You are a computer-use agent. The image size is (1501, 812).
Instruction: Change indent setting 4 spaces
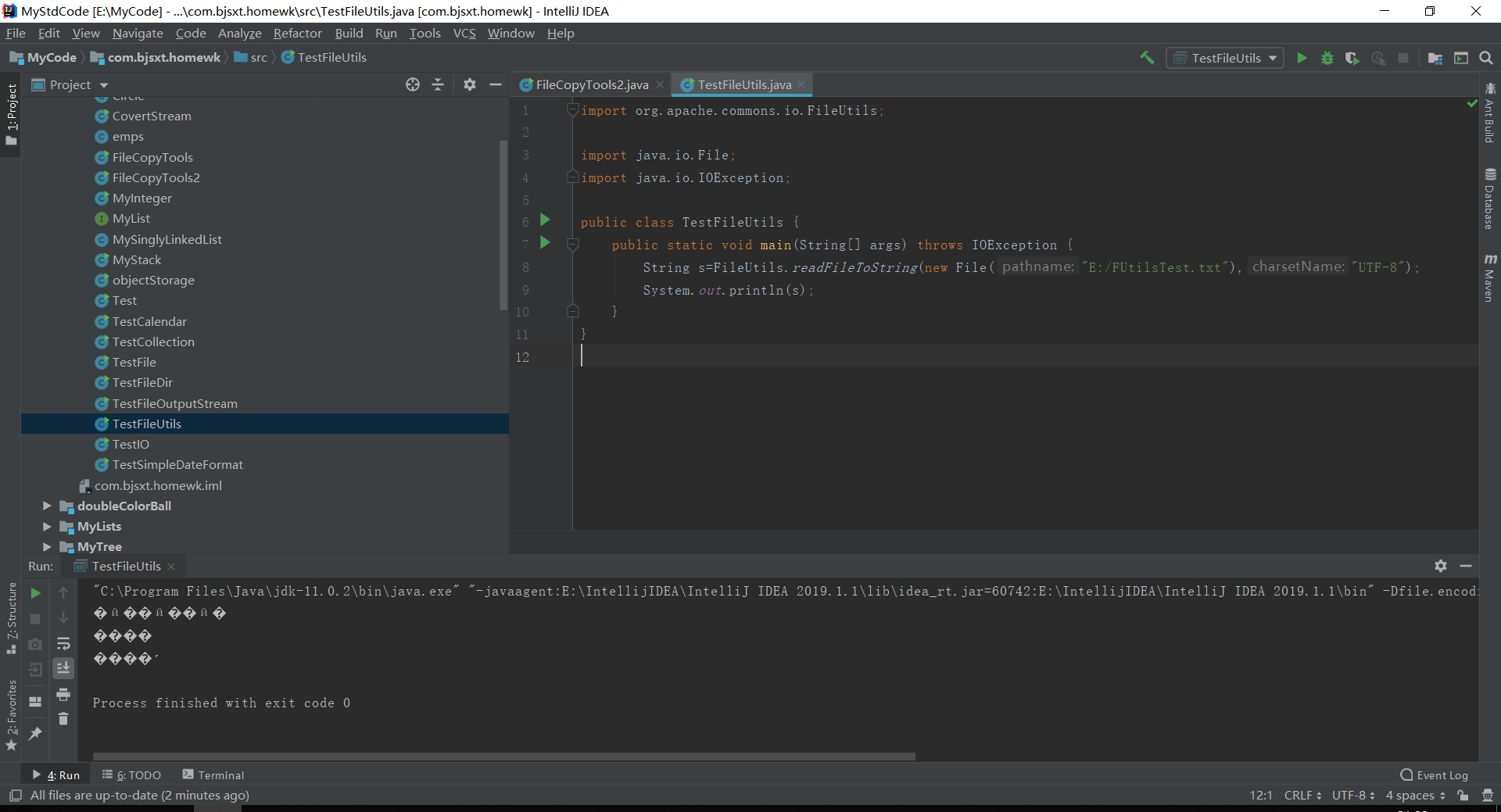[1415, 796]
